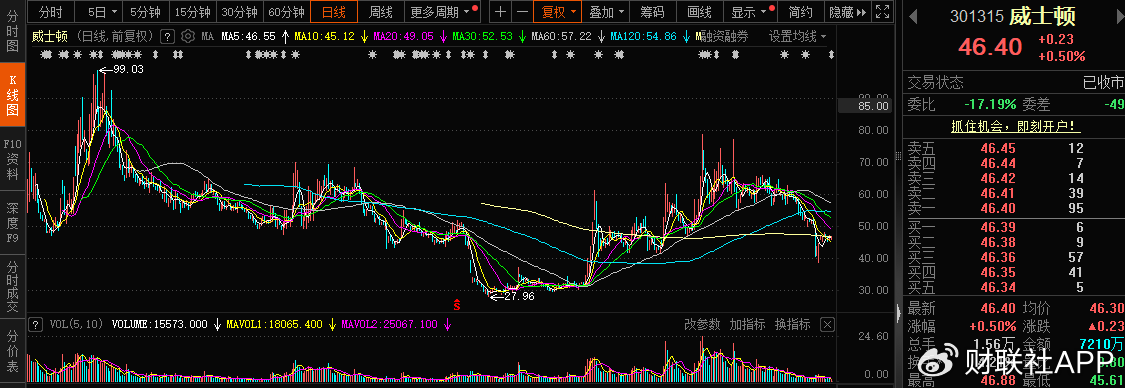Viewport: 1125px width, 388px height.
Task: Toggle 画线 drawing mode
Action: [700, 11]
